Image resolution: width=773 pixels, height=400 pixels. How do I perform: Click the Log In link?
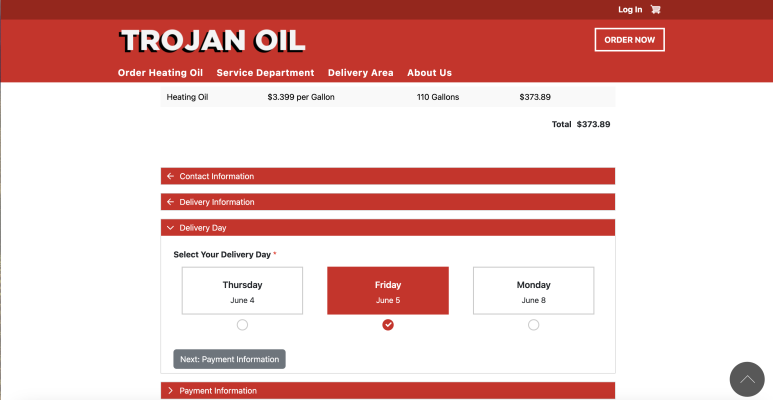pos(630,9)
